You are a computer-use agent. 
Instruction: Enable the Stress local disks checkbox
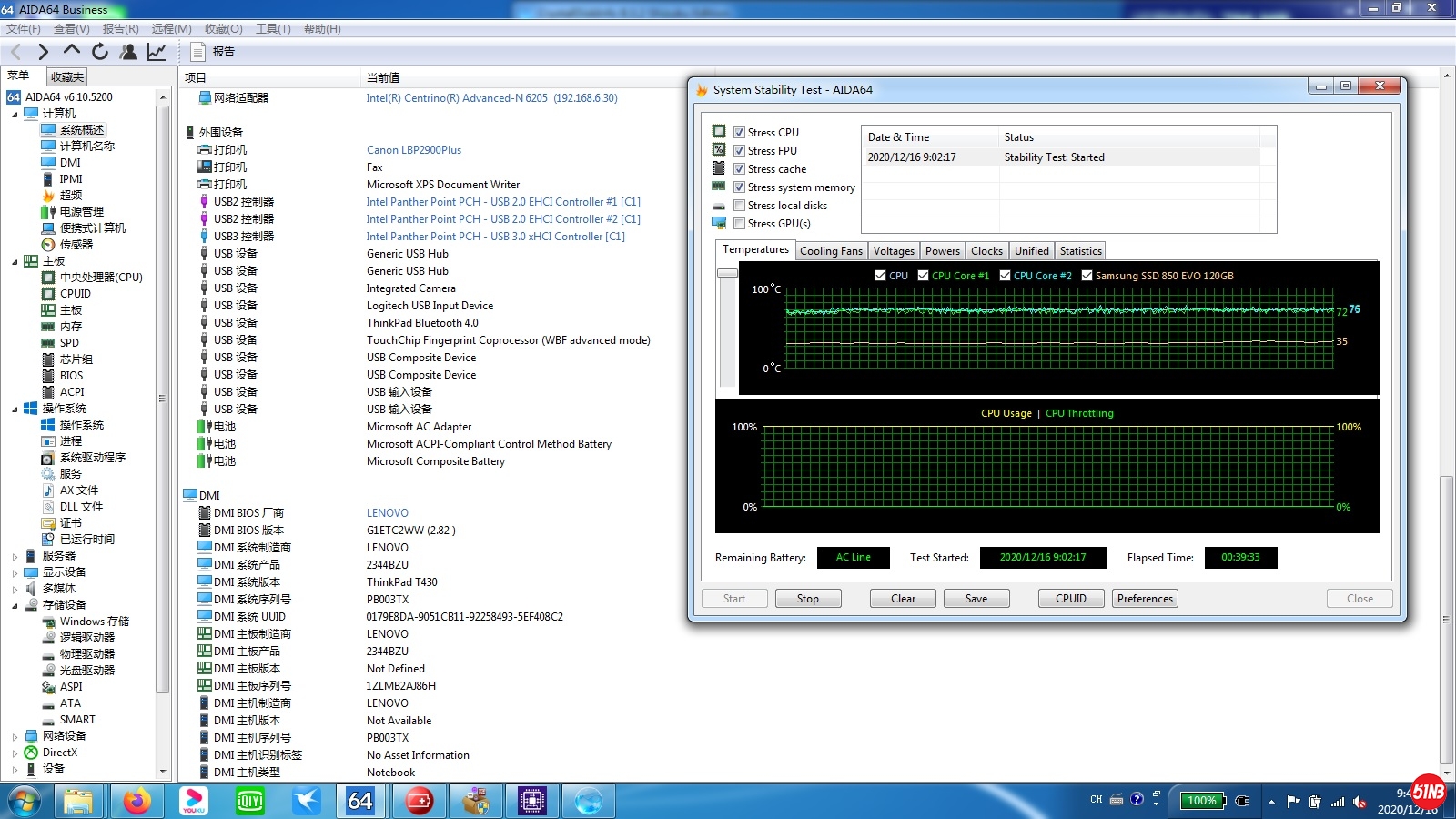pos(739,206)
